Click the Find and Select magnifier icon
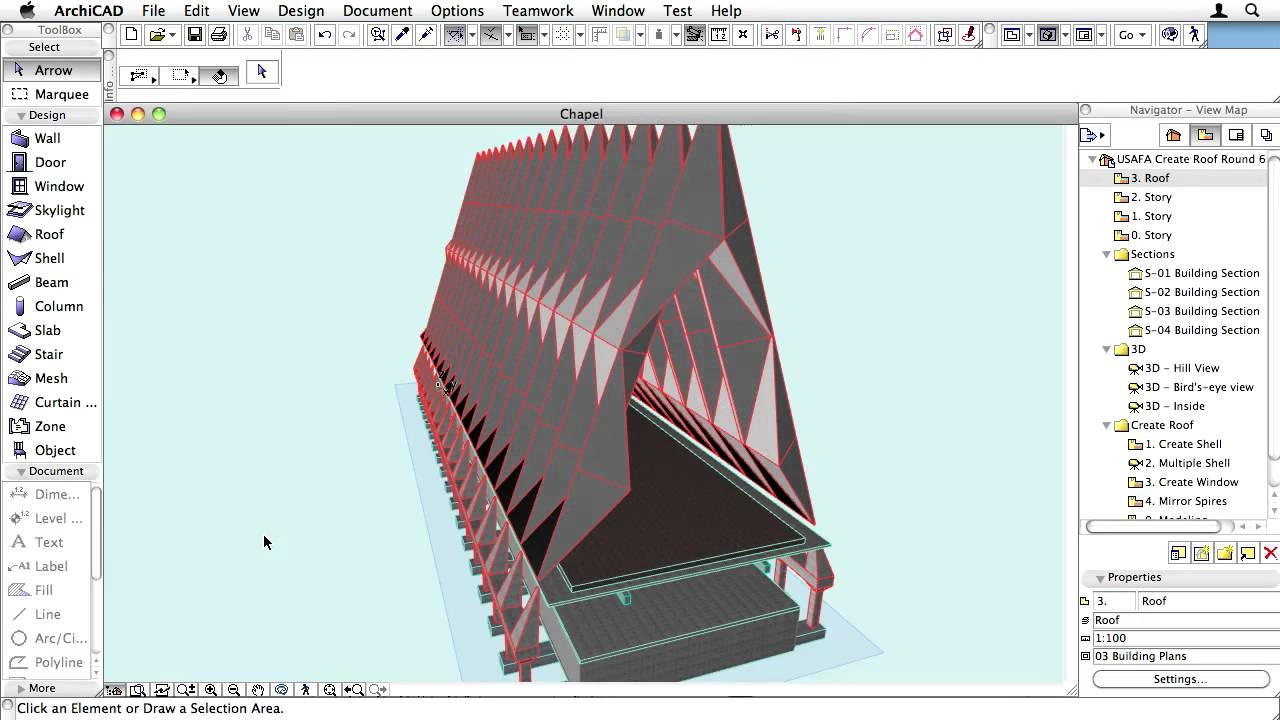This screenshot has width=1280, height=720. pyautogui.click(x=378, y=35)
